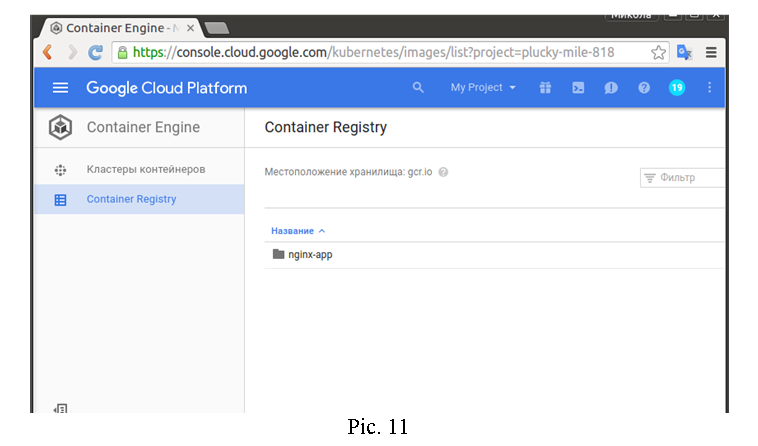The width and height of the screenshot is (758, 446).
Task: Reload the page with the refresh icon
Action: (96, 52)
